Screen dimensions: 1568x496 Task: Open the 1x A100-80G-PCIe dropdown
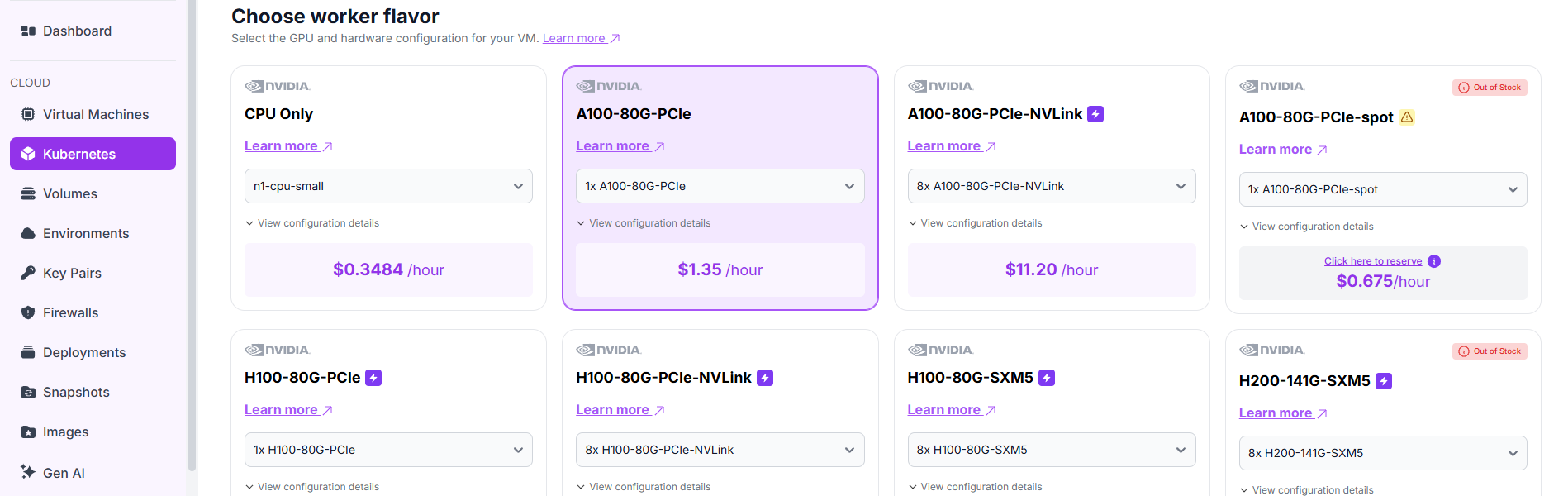click(720, 186)
